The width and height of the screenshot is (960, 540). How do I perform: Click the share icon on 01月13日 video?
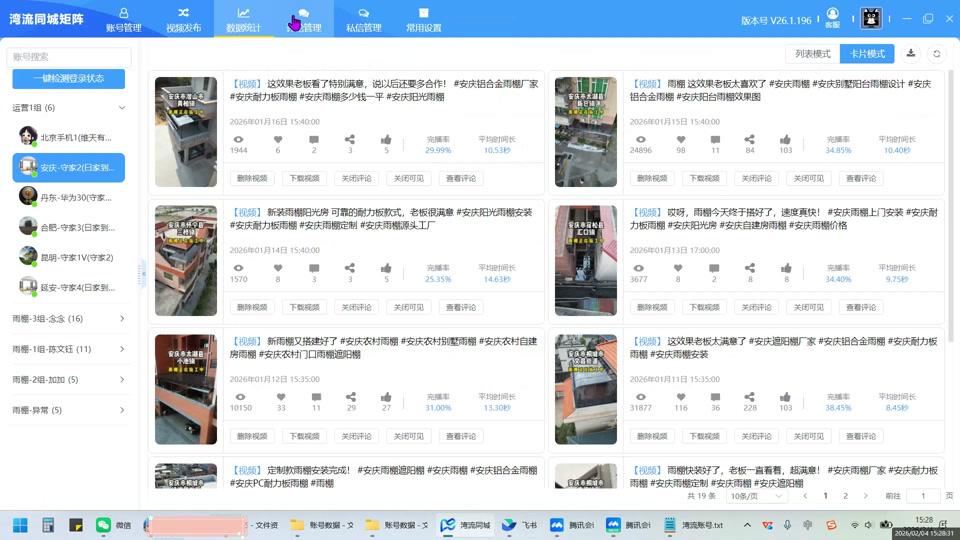point(749,268)
